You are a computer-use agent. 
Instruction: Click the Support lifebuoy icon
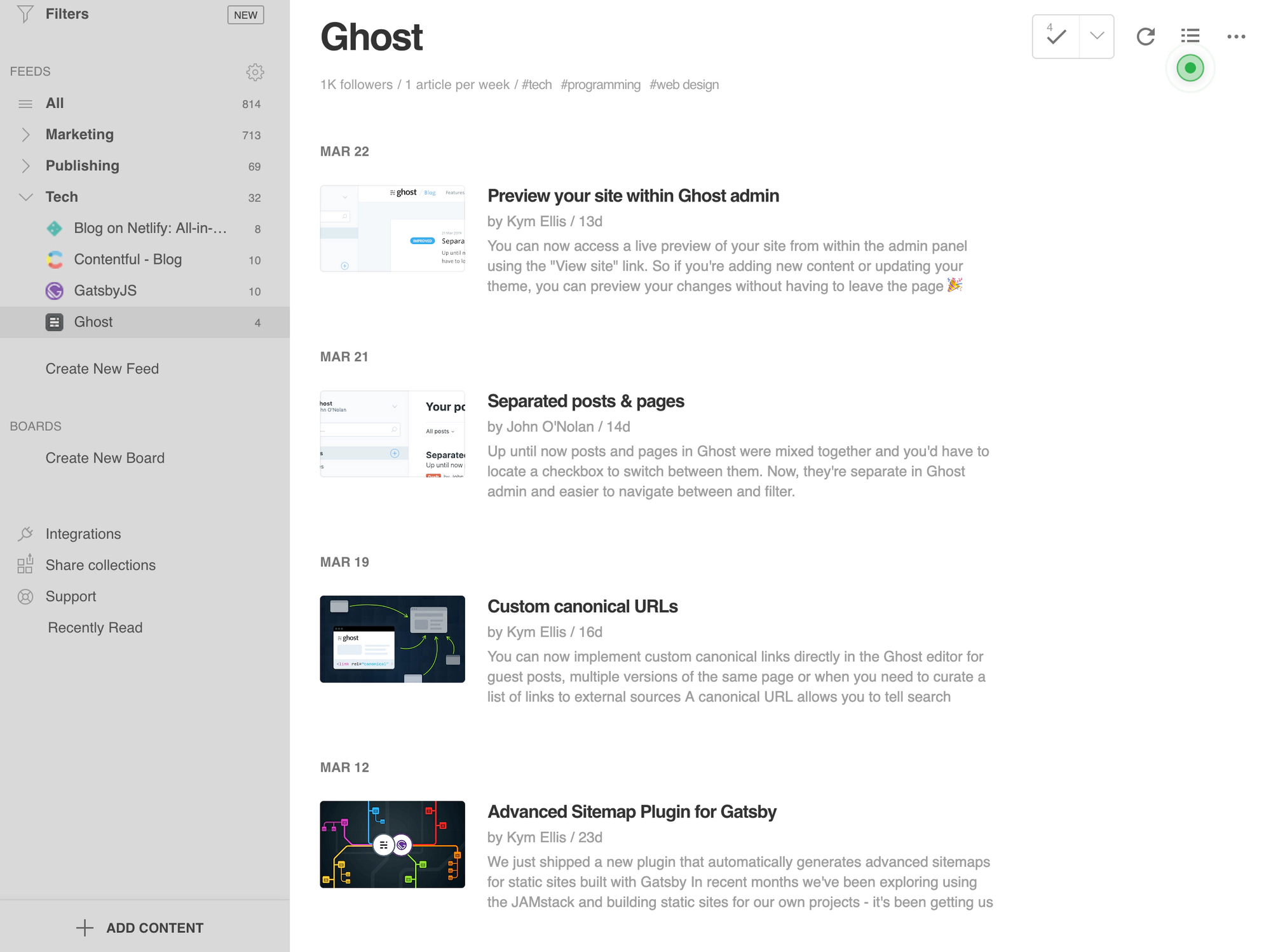coord(25,597)
